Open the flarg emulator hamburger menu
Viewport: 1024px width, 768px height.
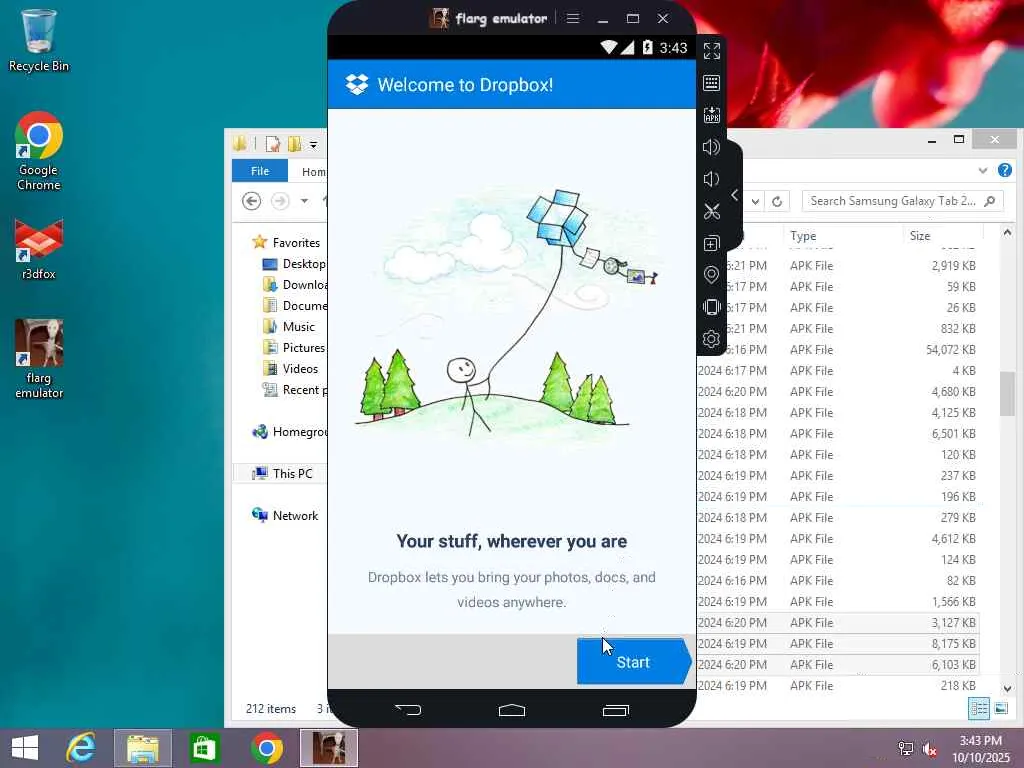pos(573,18)
